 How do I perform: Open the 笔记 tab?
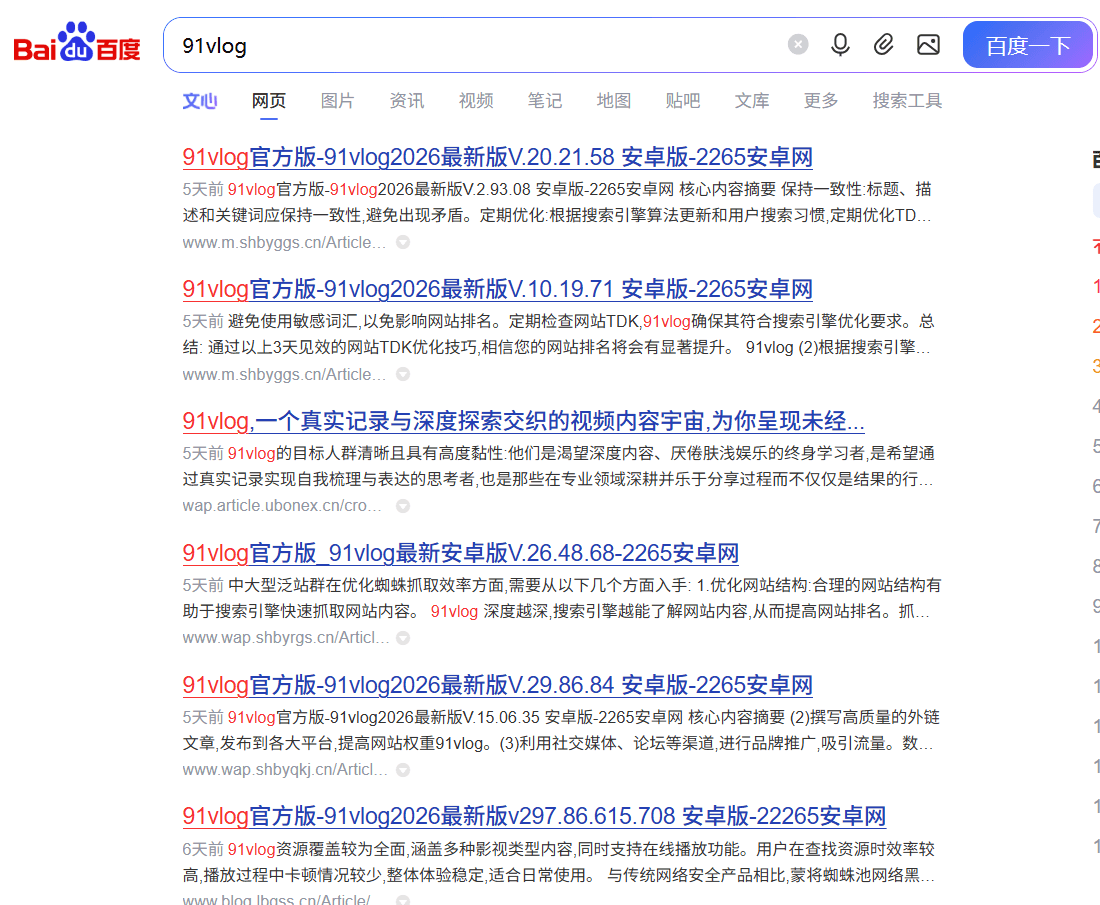click(x=544, y=101)
